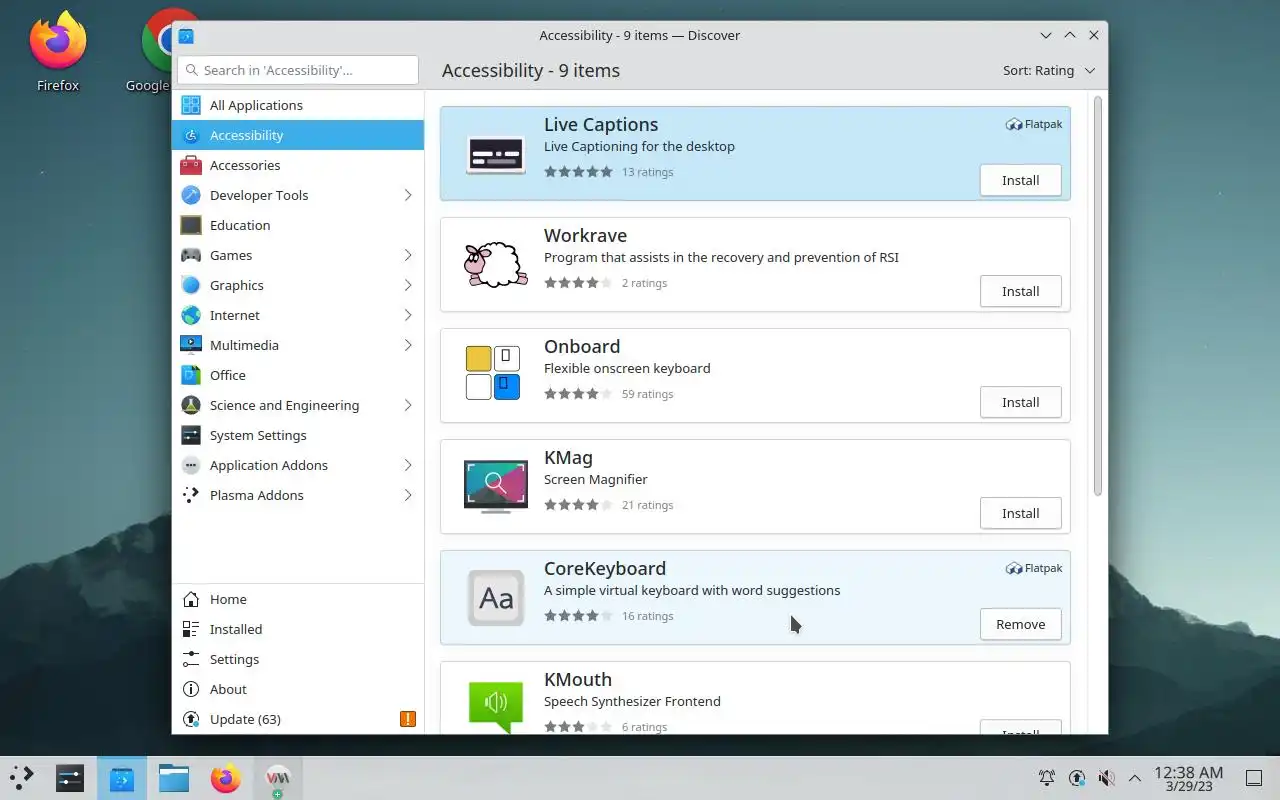1280x800 pixels.
Task: Click the Workrave sheep icon
Action: tap(496, 265)
